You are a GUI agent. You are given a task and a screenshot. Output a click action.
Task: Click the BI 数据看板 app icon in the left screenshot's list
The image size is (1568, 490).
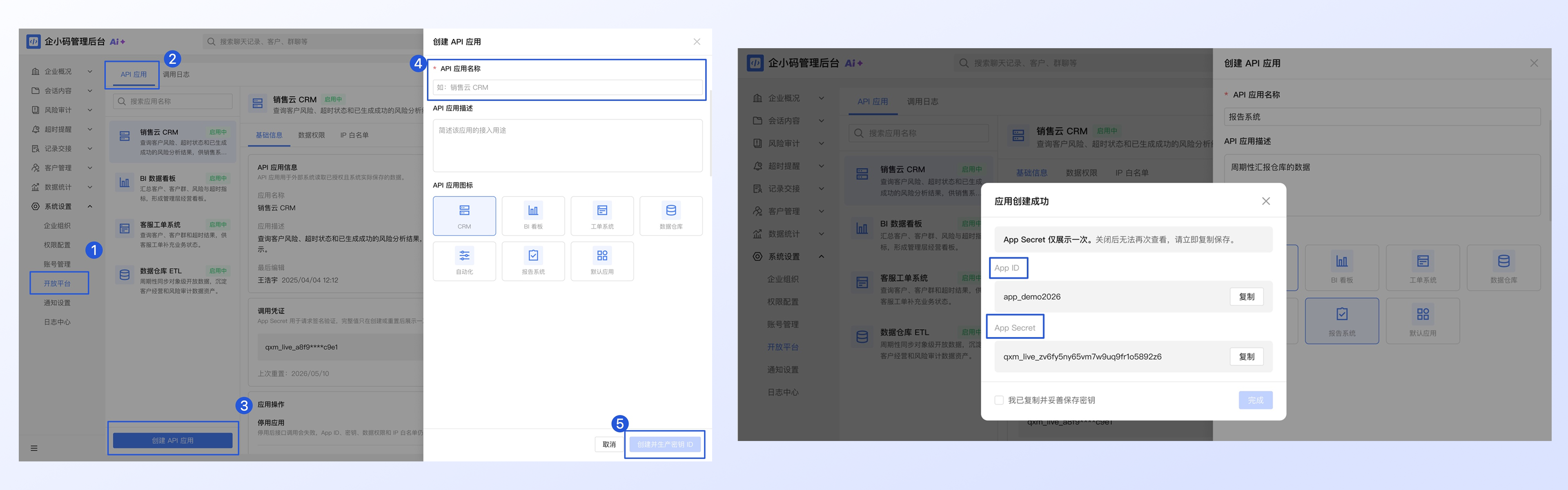125,183
